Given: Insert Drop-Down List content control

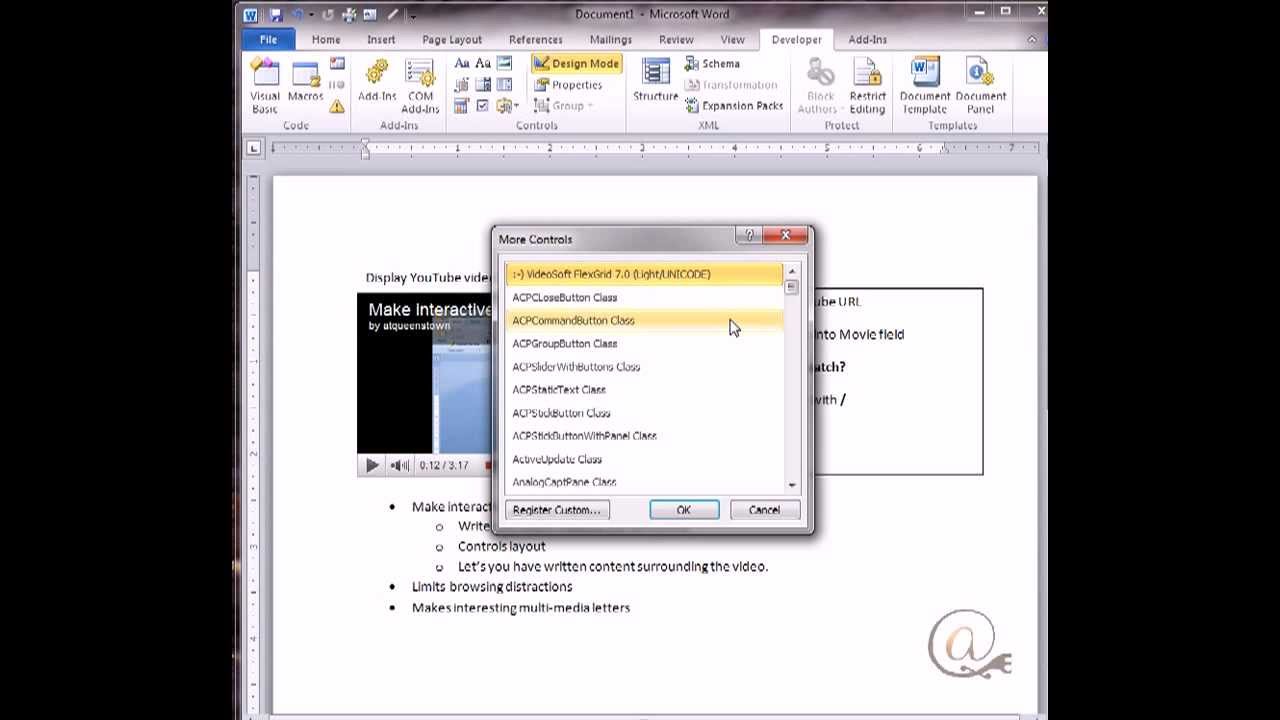Looking at the screenshot, I should (505, 85).
